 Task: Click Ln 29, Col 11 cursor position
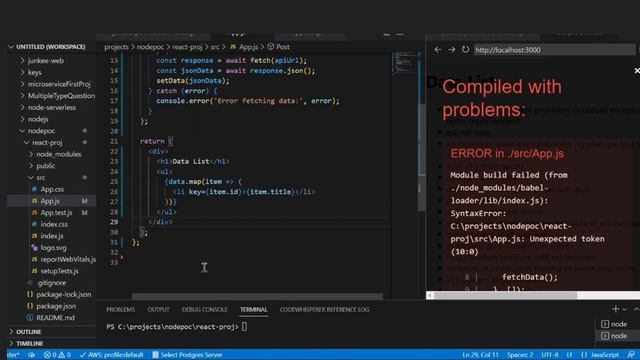(480, 355)
